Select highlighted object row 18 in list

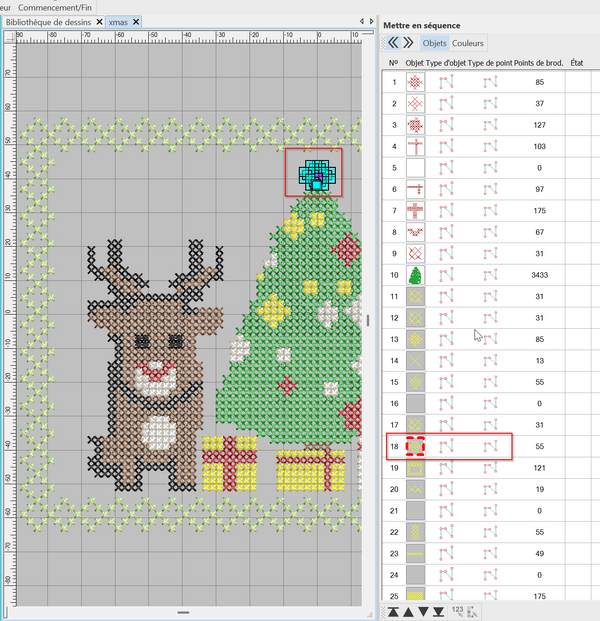pos(450,446)
